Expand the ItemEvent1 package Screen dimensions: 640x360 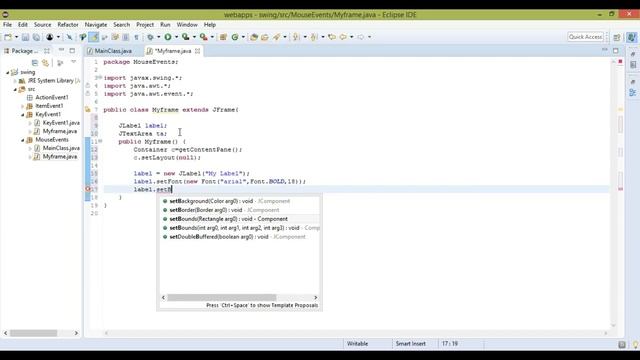[22, 106]
